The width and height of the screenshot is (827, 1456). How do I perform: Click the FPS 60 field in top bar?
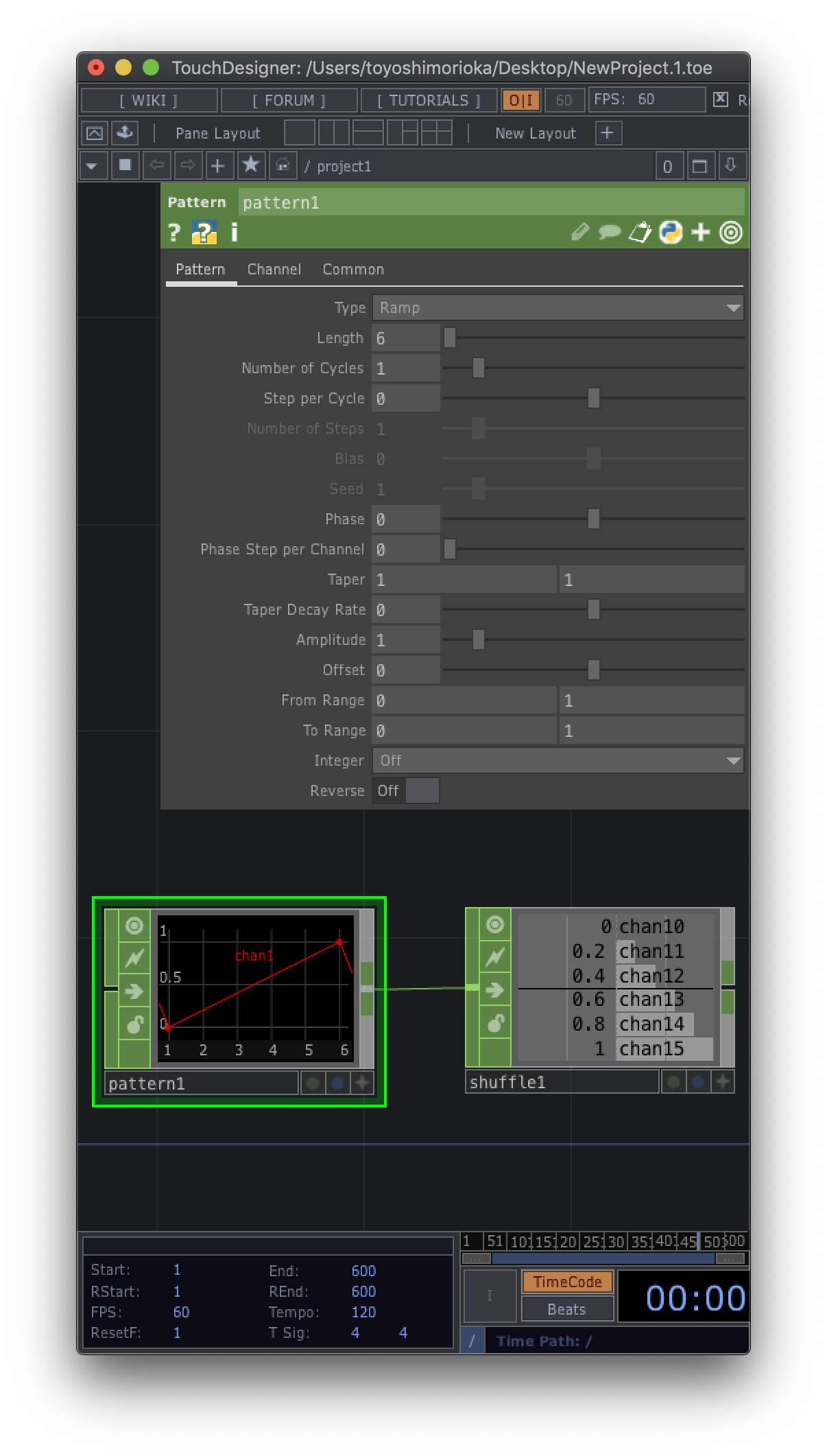(x=647, y=99)
